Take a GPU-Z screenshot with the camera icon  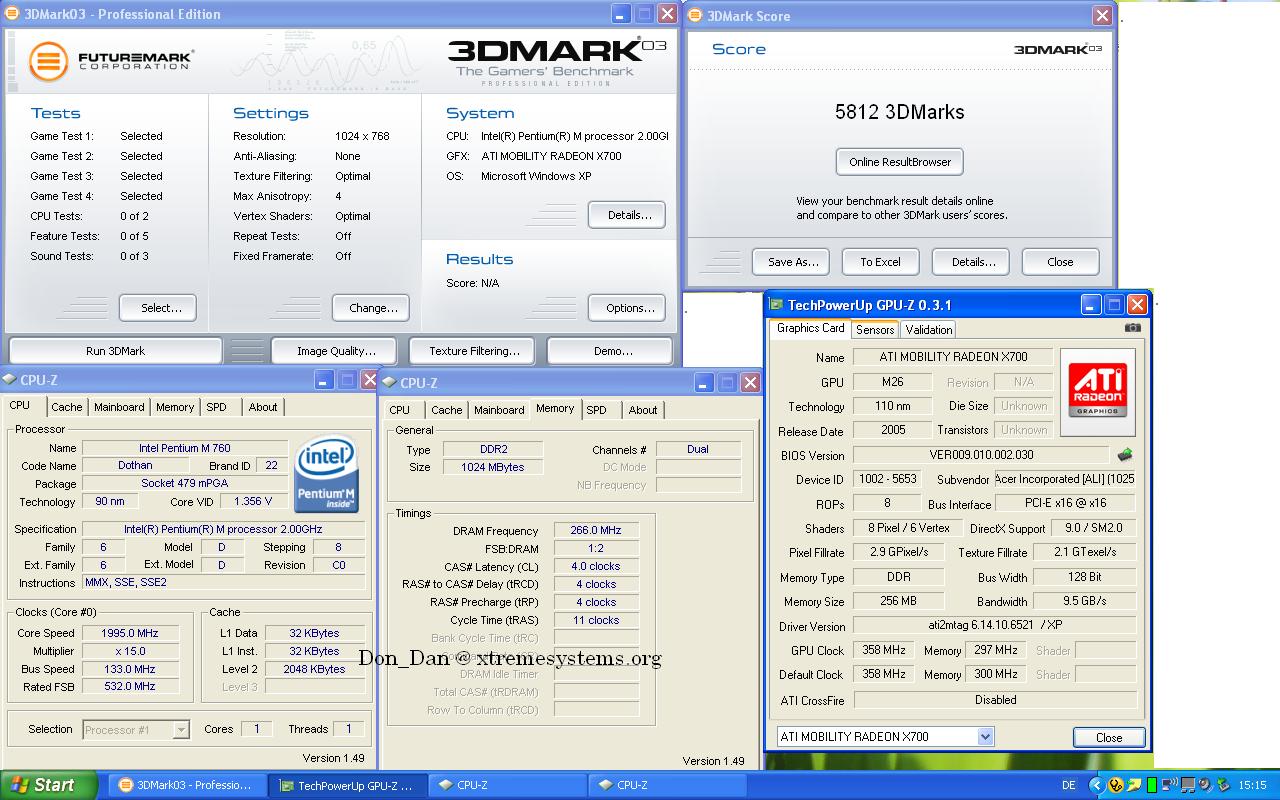click(1132, 328)
